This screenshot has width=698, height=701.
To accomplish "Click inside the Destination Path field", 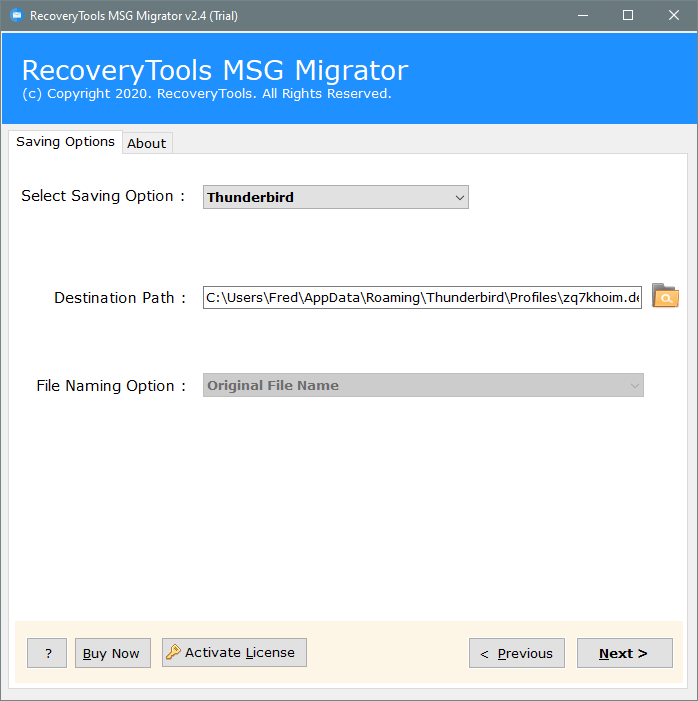I will [422, 298].
